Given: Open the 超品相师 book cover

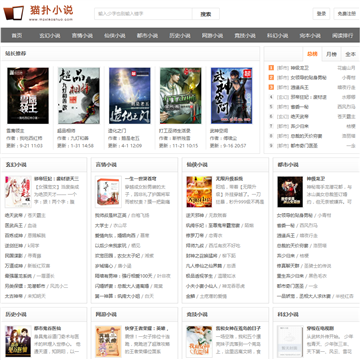Looking at the screenshot, I should pos(79,96).
